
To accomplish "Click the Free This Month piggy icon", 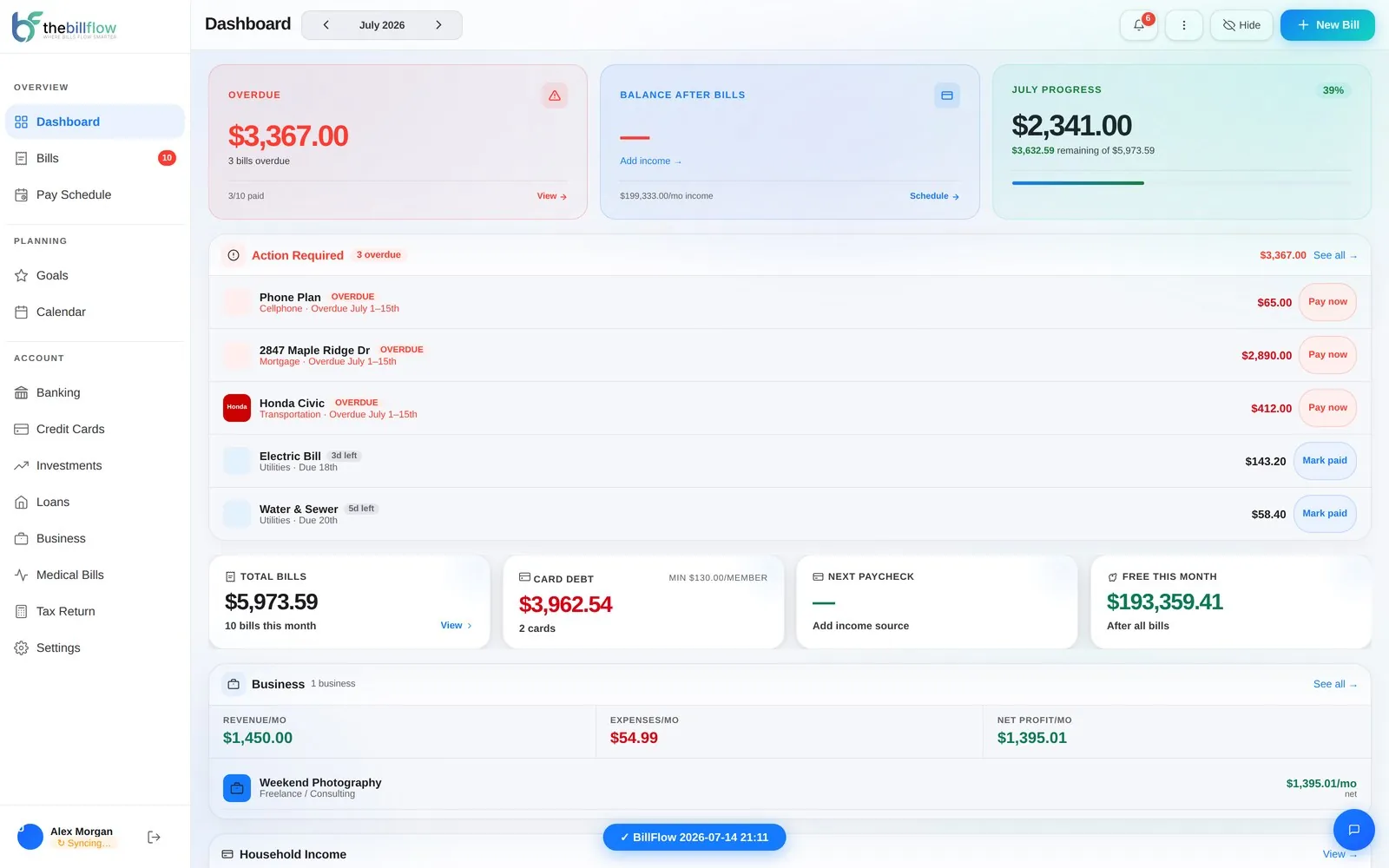I will pos(1112,577).
